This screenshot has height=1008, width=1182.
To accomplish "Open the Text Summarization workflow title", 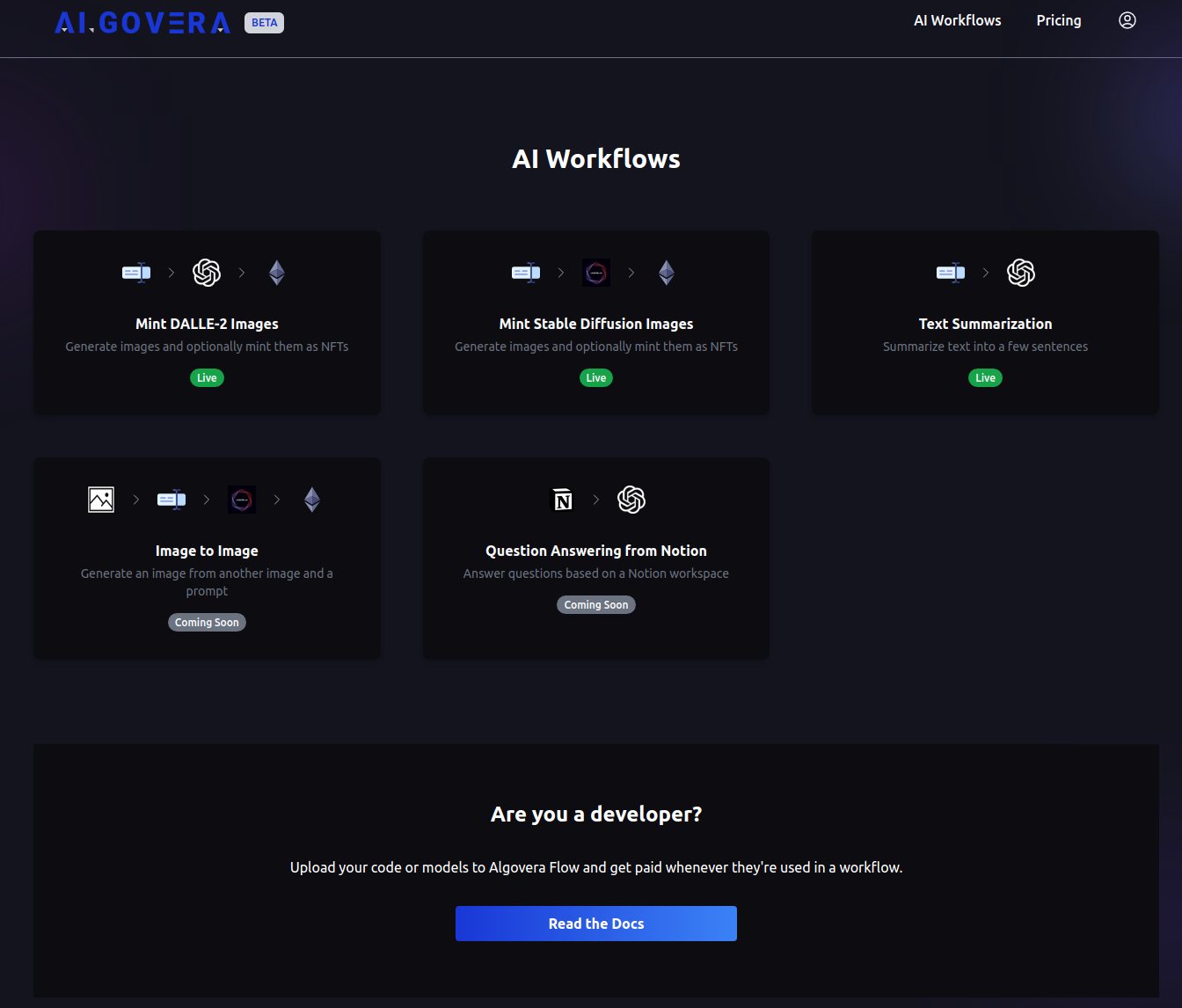I will click(985, 324).
